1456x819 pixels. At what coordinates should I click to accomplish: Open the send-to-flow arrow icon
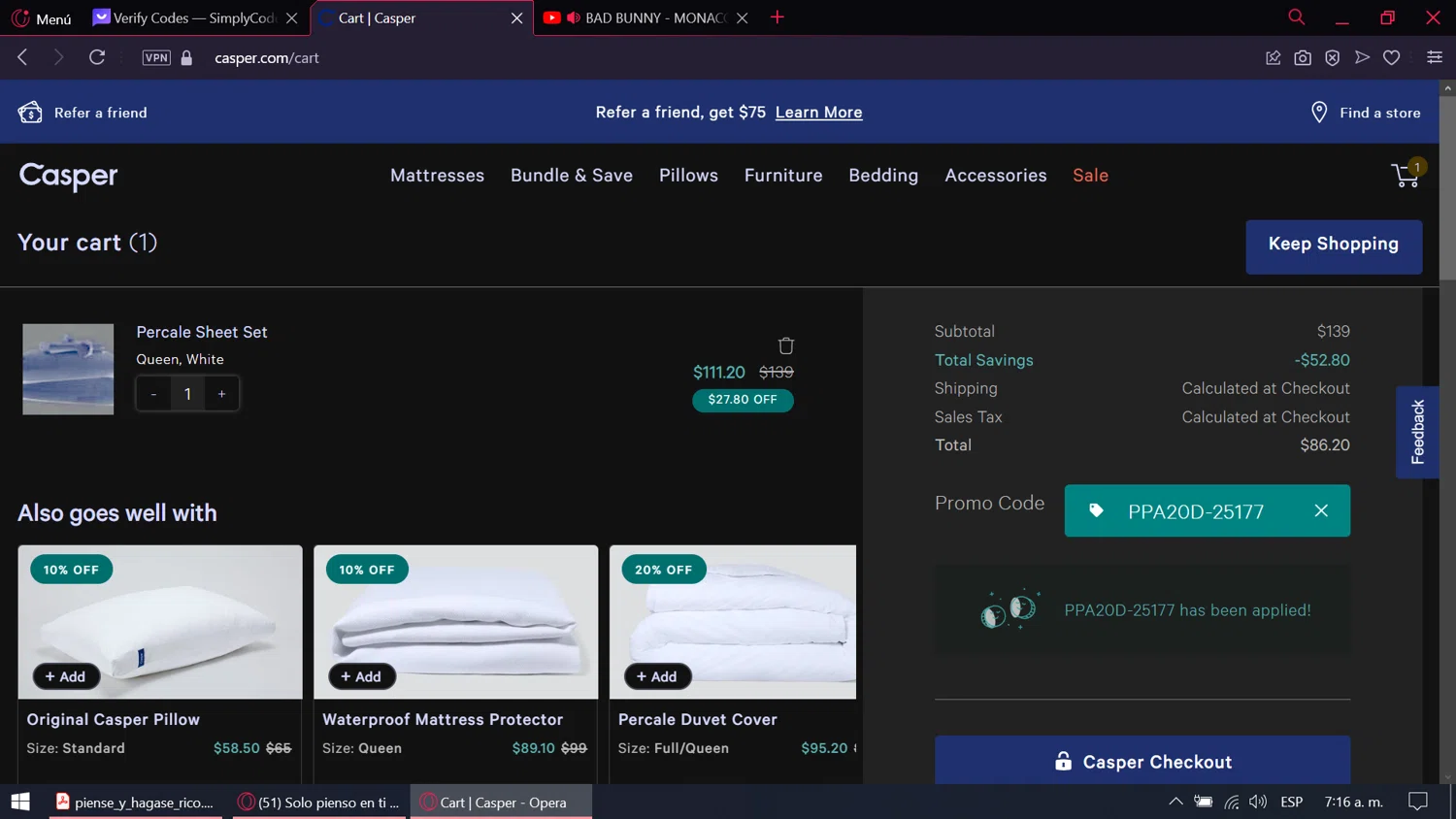pos(1362,58)
